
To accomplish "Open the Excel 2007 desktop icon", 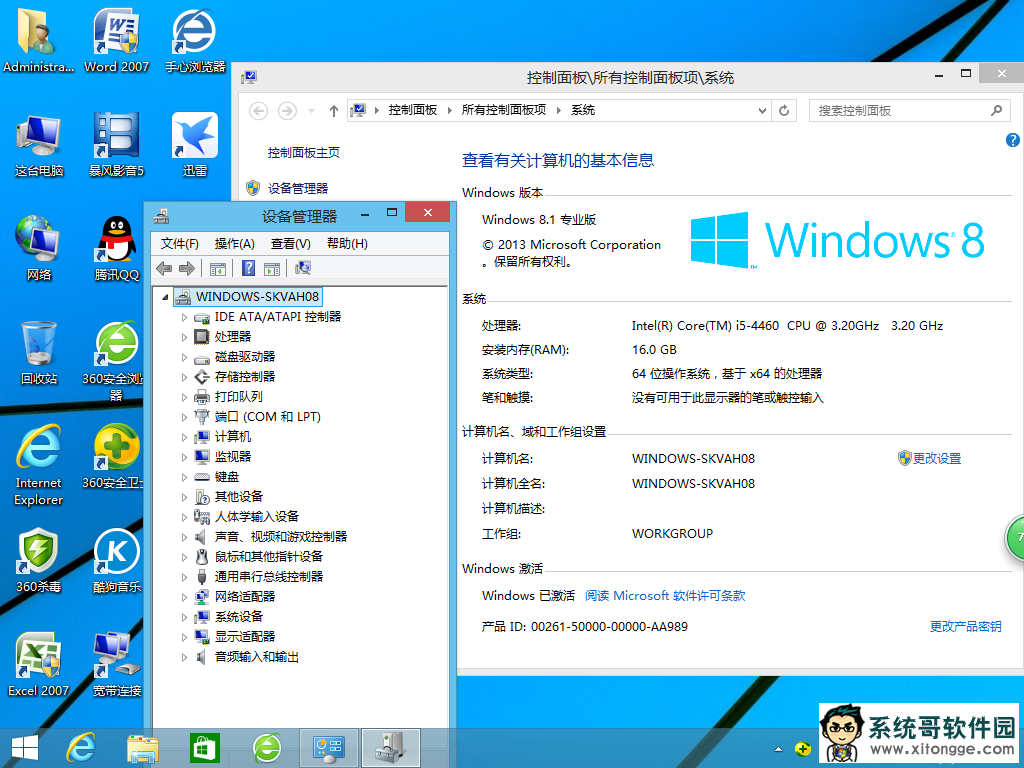I will pos(39,665).
